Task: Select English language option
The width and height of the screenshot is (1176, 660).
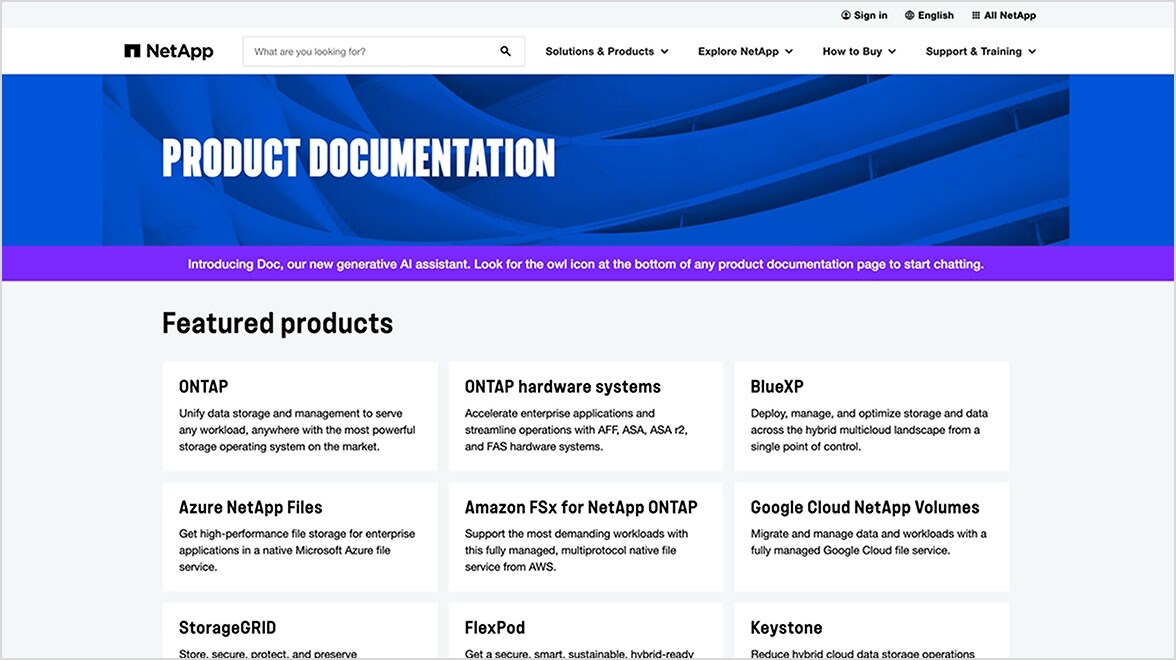Action: [x=935, y=15]
